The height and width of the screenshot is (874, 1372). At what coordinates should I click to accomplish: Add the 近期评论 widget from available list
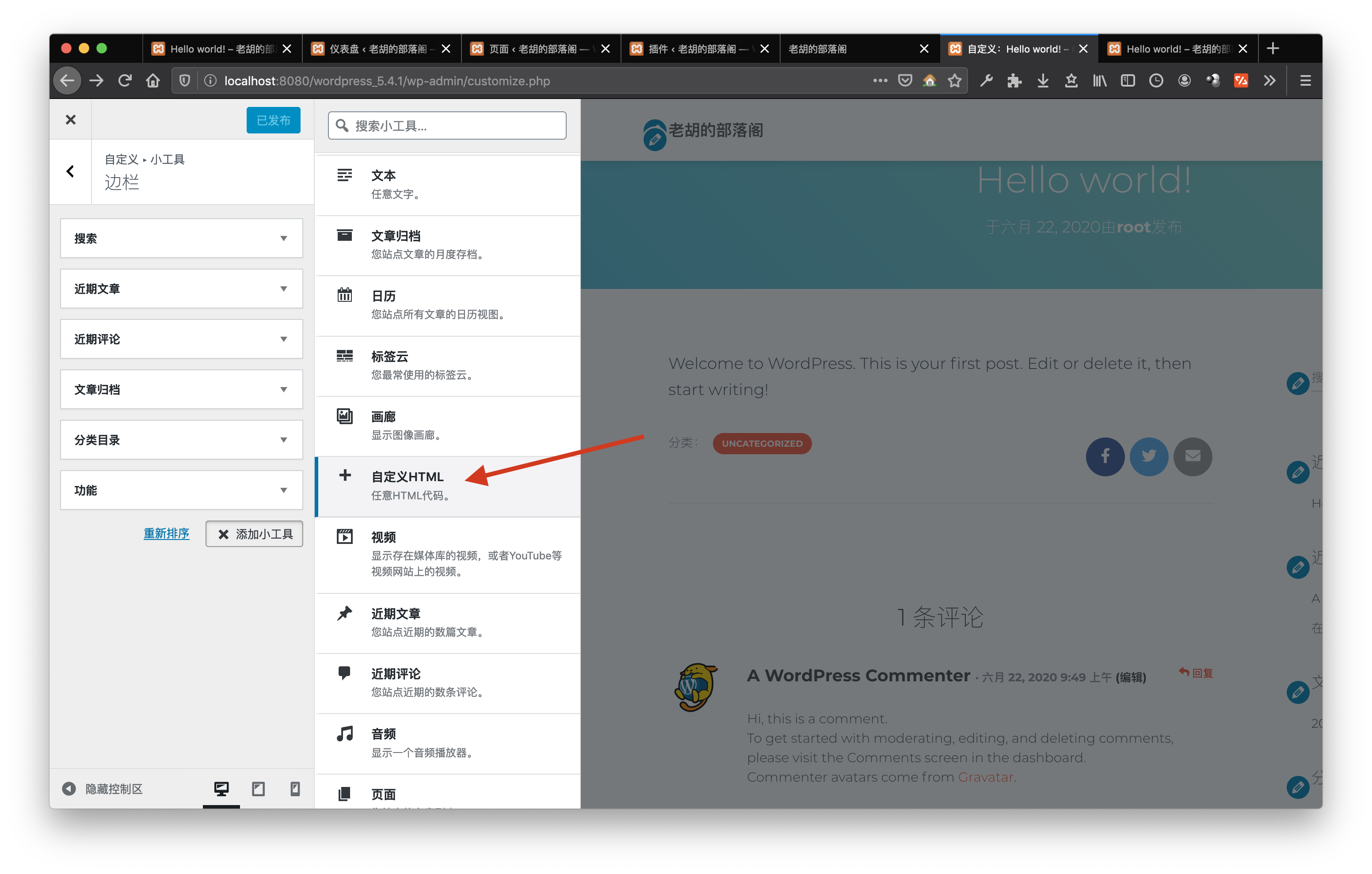pos(448,683)
